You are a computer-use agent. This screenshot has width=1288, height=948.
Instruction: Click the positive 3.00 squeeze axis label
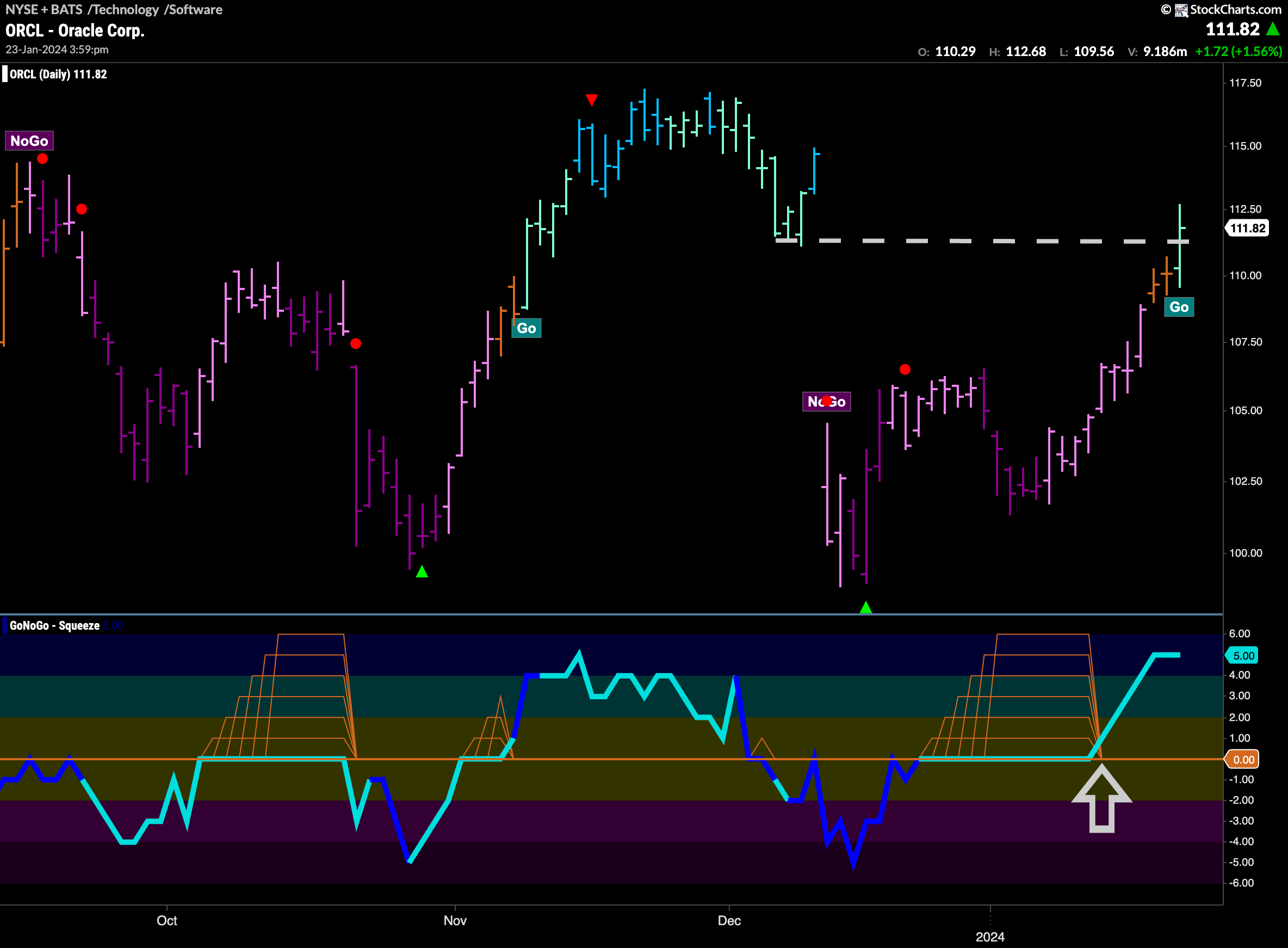click(x=1239, y=695)
